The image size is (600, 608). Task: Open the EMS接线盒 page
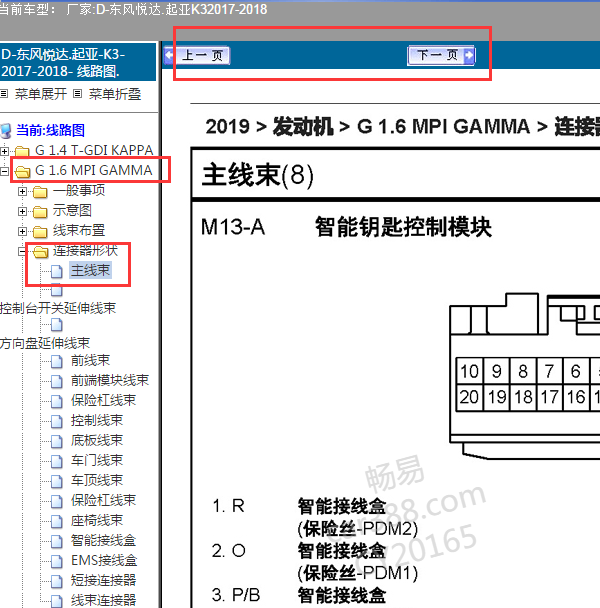(x=104, y=561)
